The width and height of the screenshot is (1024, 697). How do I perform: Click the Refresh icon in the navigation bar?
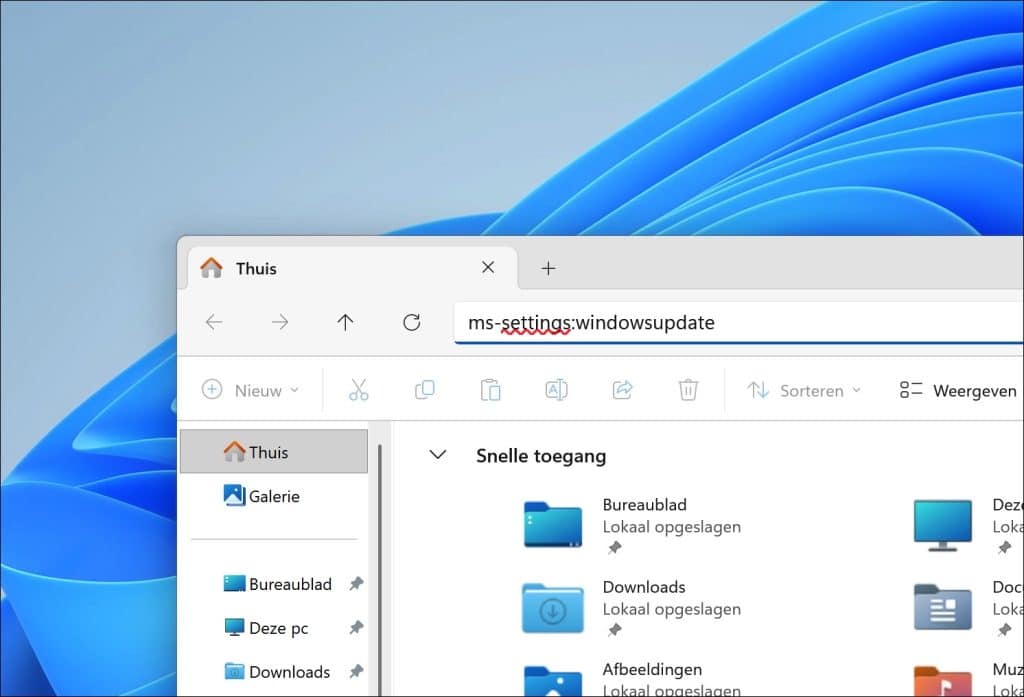[x=411, y=322]
